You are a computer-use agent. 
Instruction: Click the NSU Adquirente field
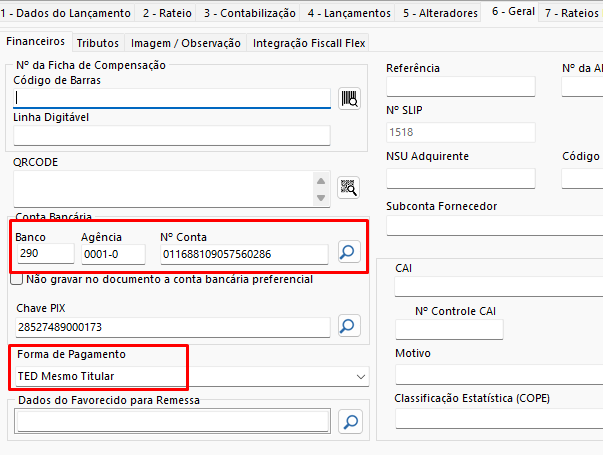pyautogui.click(x=460, y=178)
